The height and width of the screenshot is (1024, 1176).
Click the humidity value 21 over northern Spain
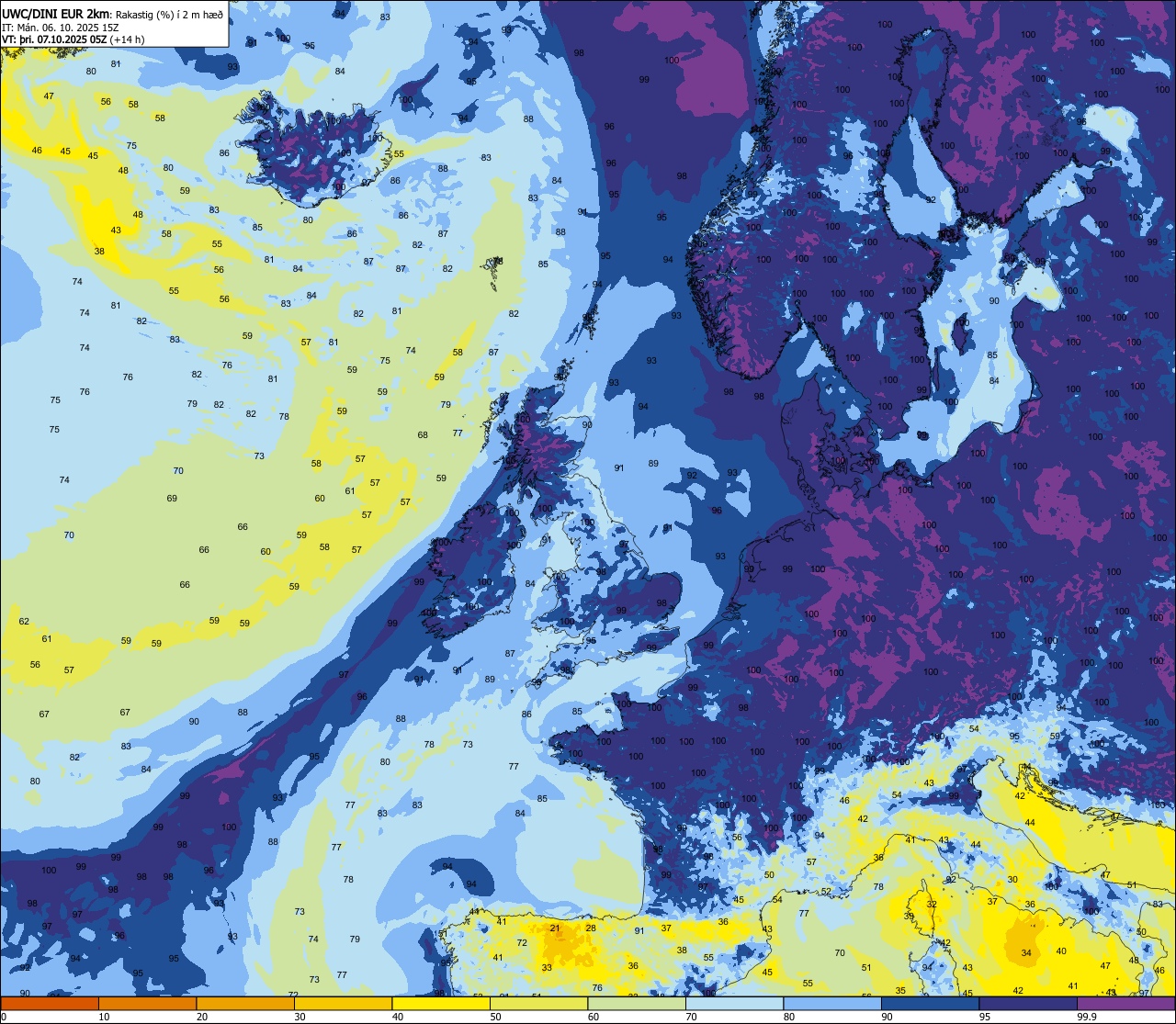tap(555, 928)
